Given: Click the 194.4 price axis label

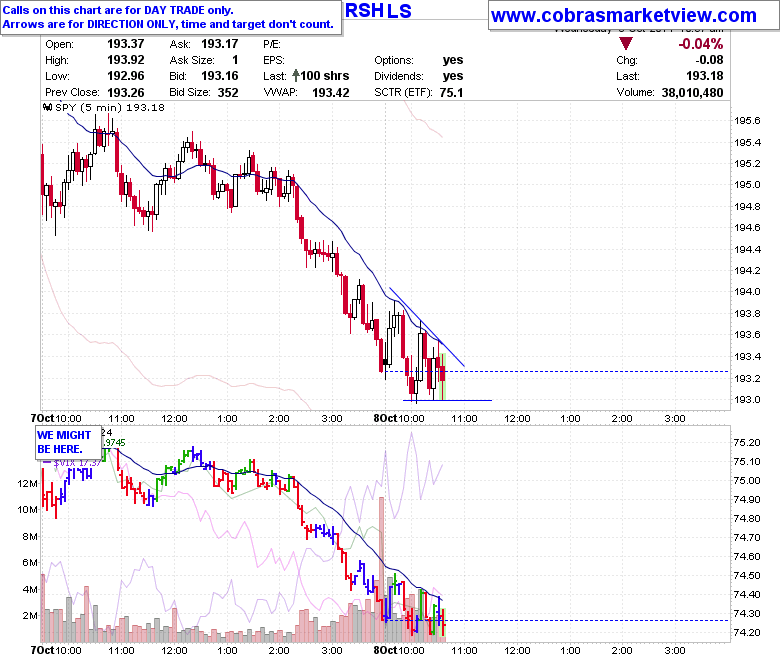Looking at the screenshot, I should [747, 250].
